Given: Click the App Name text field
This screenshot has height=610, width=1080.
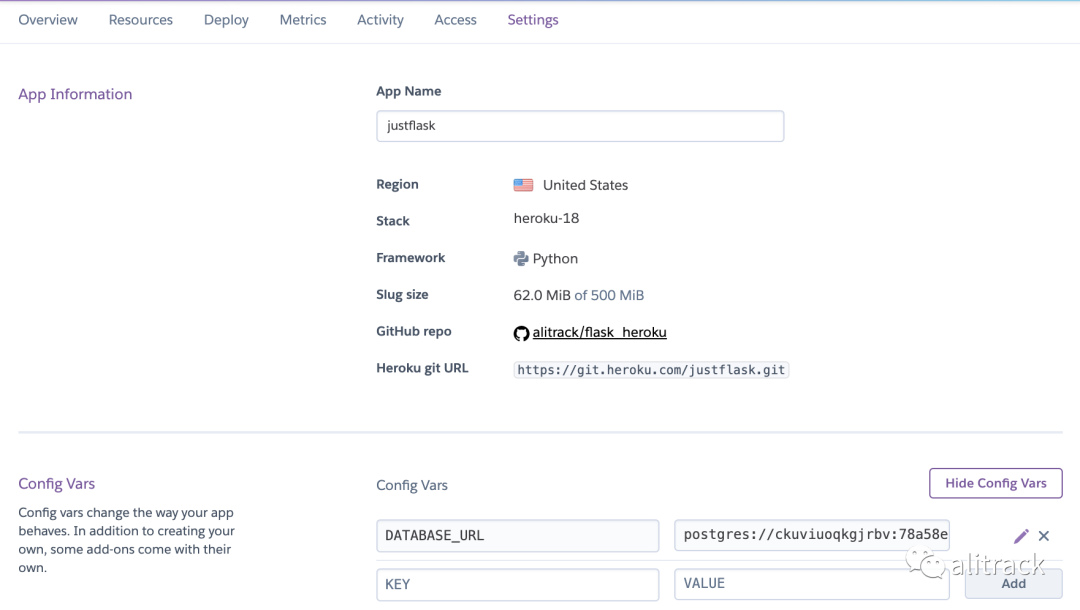Looking at the screenshot, I should [580, 126].
